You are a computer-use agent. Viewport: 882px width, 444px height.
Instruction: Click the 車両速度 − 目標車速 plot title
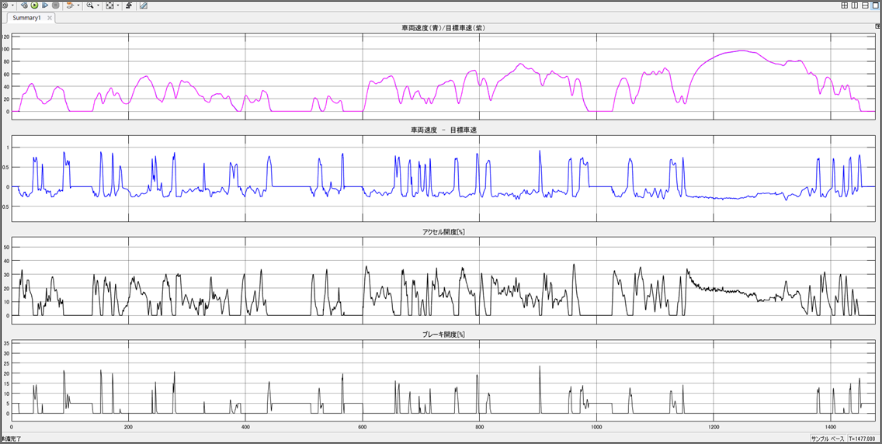click(444, 129)
